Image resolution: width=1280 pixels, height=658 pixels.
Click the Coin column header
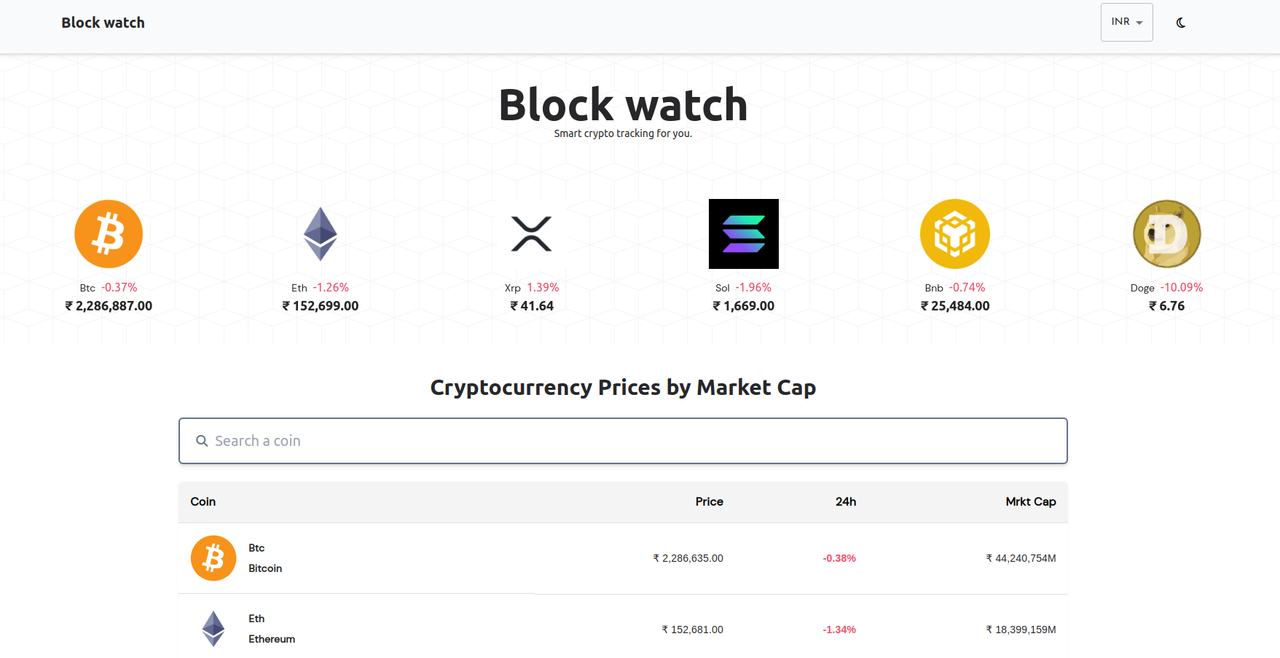pos(203,502)
